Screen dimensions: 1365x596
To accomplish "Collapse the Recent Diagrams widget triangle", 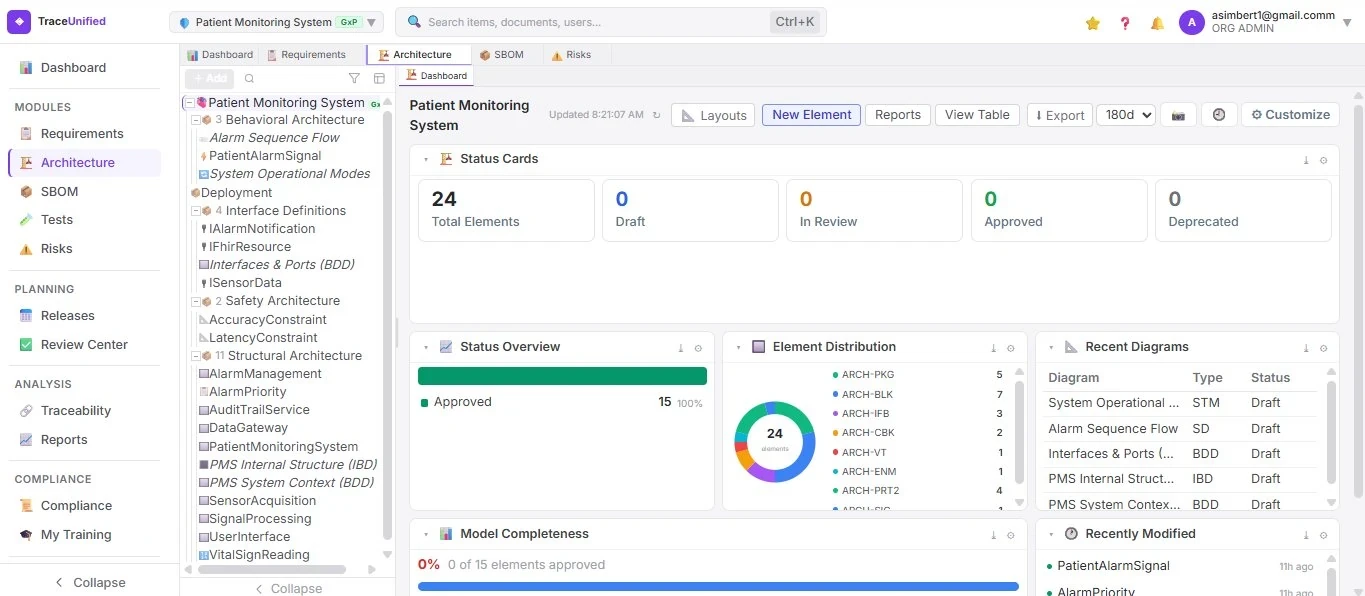I will point(1051,348).
